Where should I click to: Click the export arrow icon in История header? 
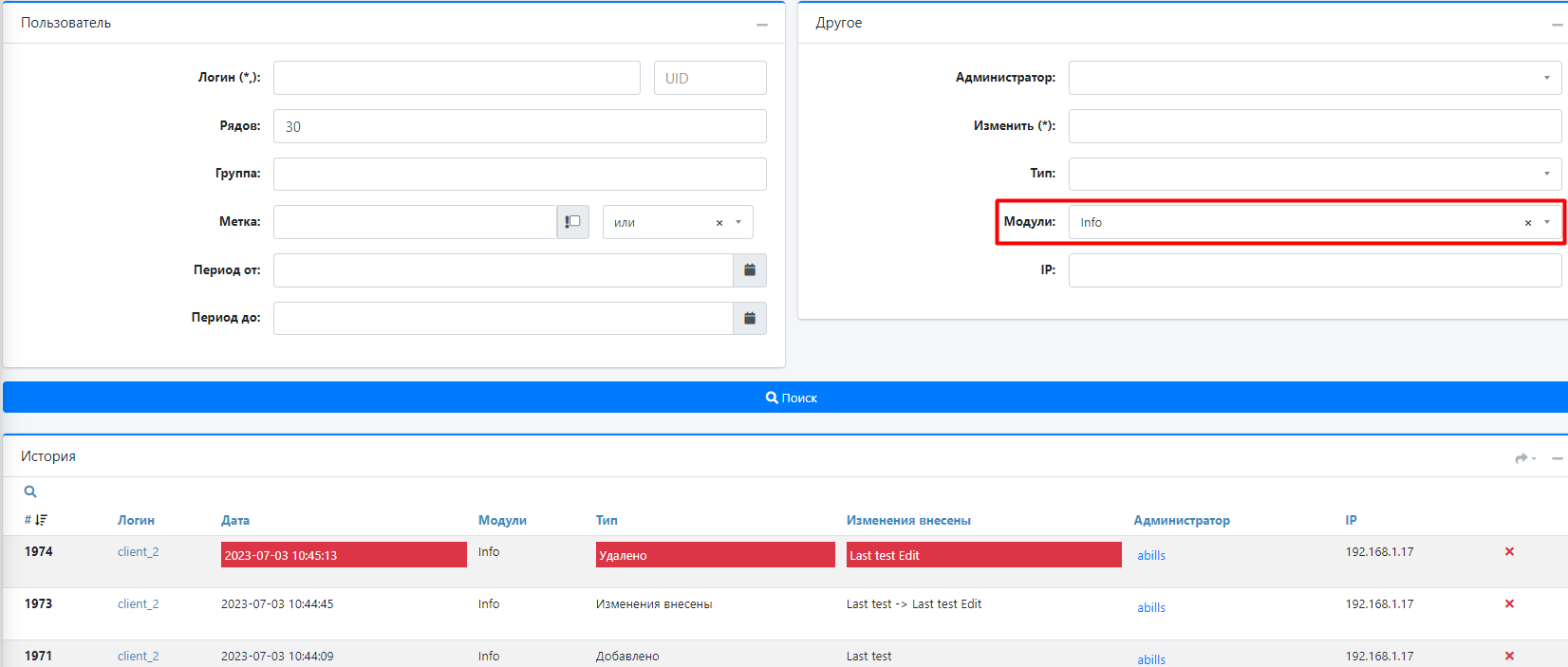point(1523,458)
